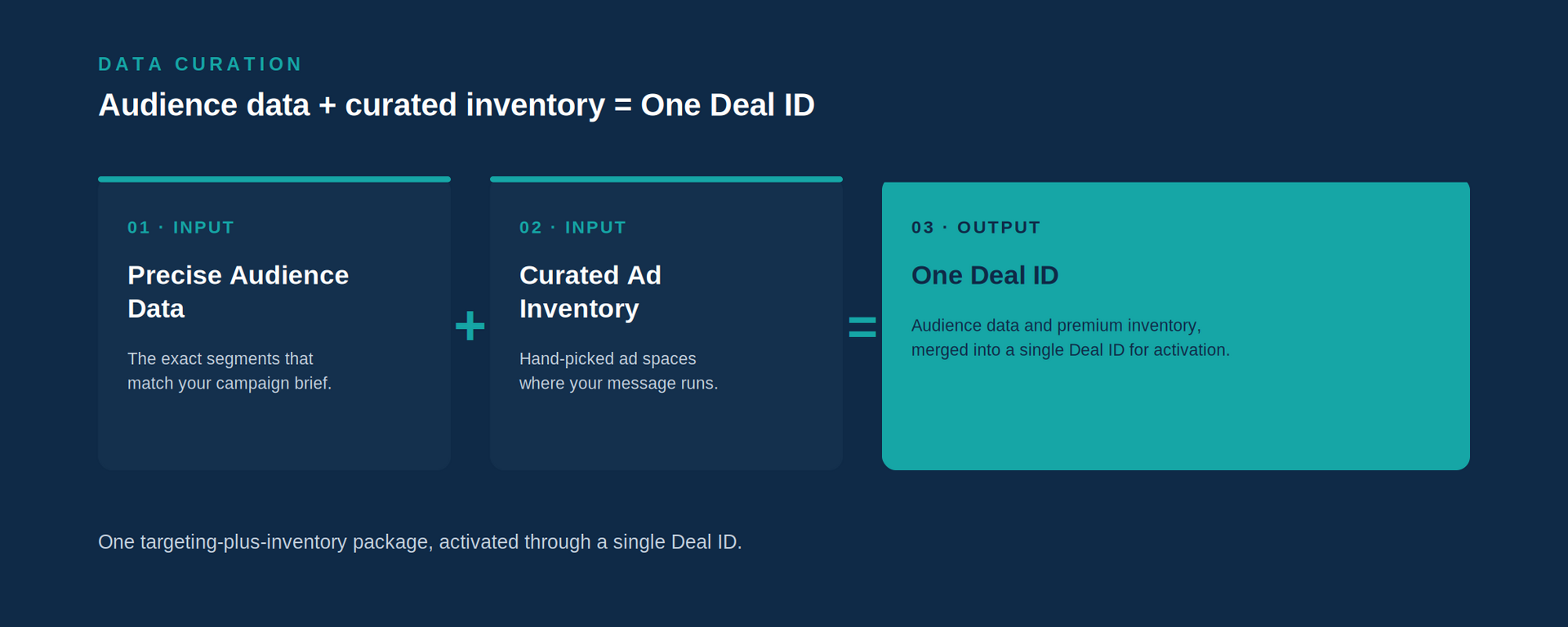Image resolution: width=1568 pixels, height=627 pixels.
Task: Click the plus sign between input cards
Action: pyautogui.click(x=470, y=326)
